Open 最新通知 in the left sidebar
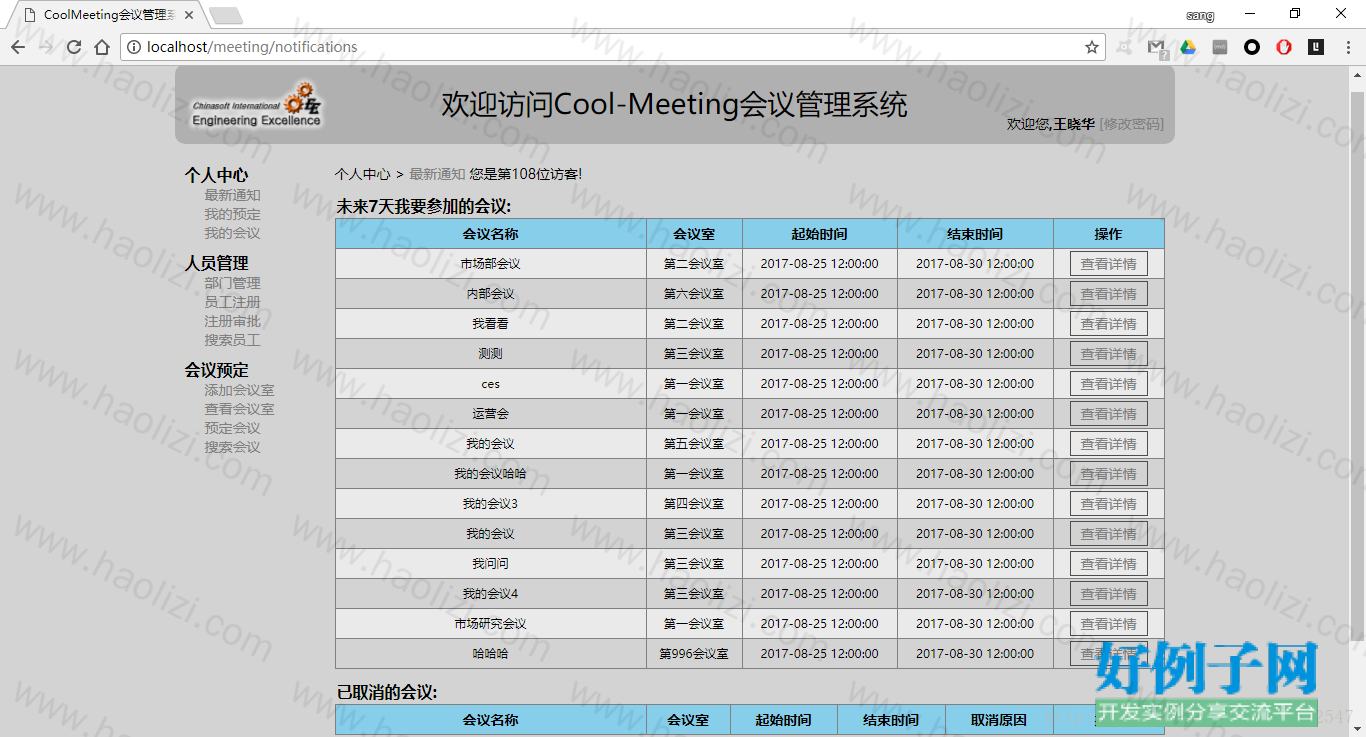This screenshot has width=1366, height=737. tap(232, 195)
